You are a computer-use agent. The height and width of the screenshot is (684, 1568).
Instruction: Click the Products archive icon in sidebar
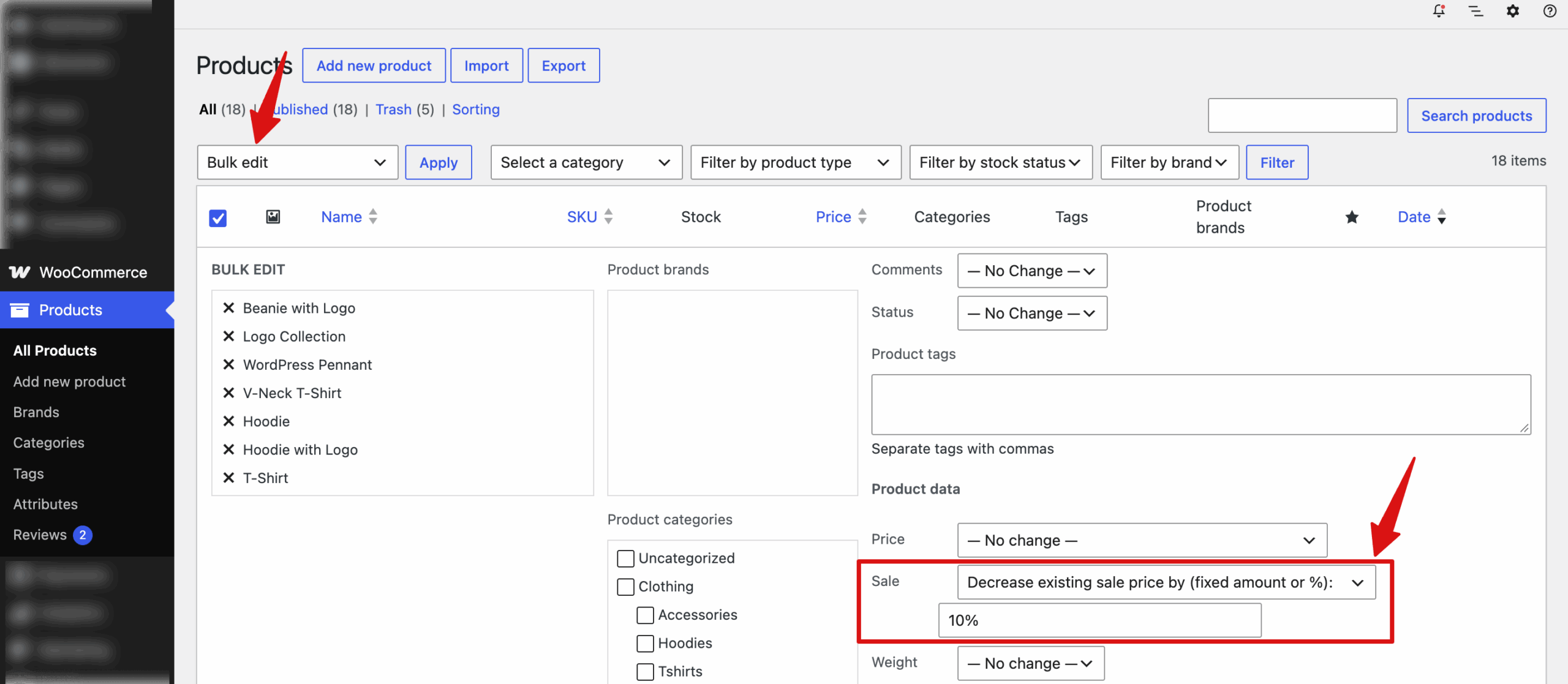coord(20,310)
